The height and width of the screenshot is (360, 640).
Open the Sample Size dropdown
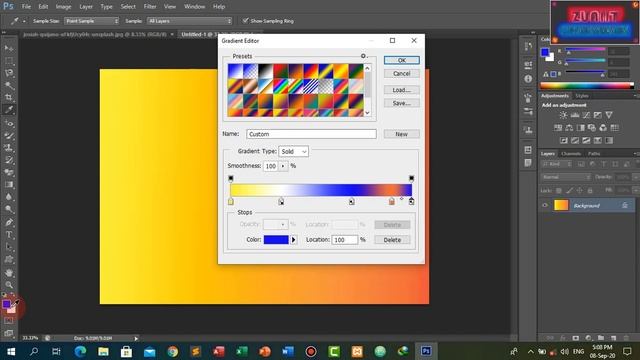pos(91,21)
